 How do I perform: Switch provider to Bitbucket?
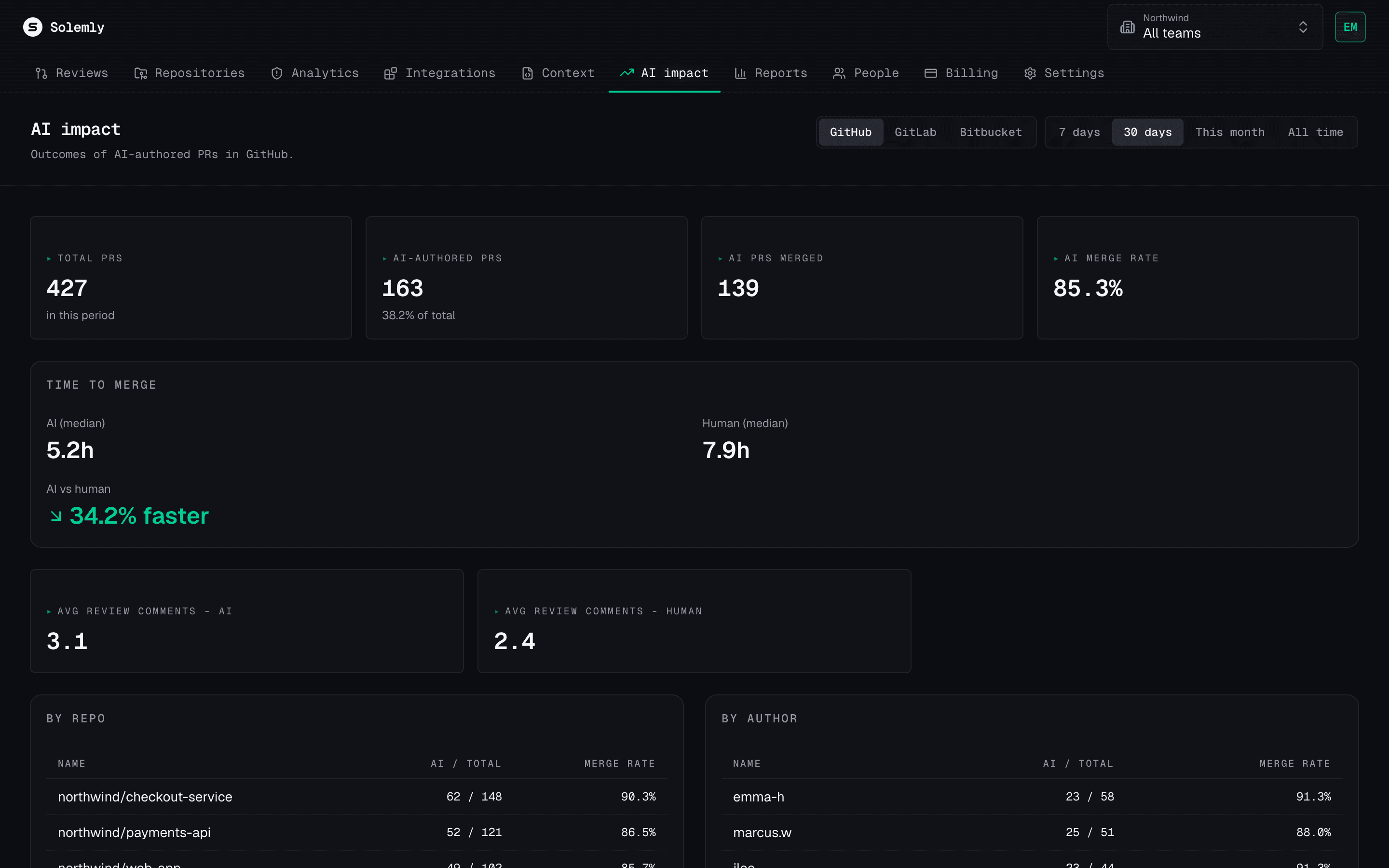991,132
